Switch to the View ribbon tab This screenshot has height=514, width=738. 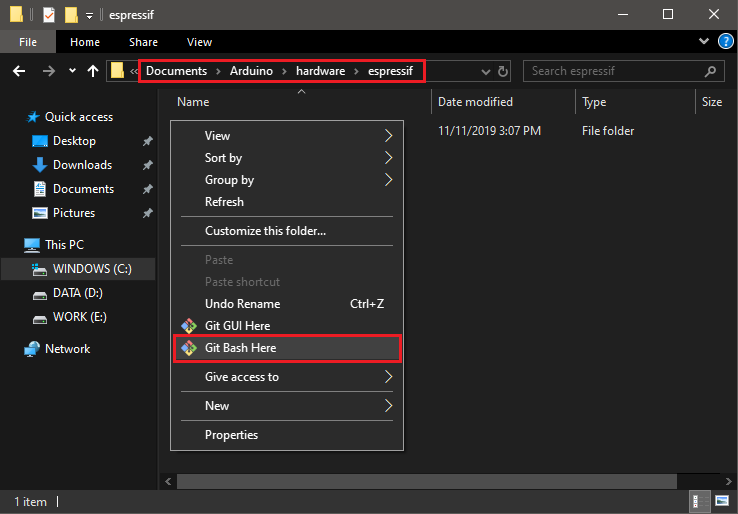199,42
